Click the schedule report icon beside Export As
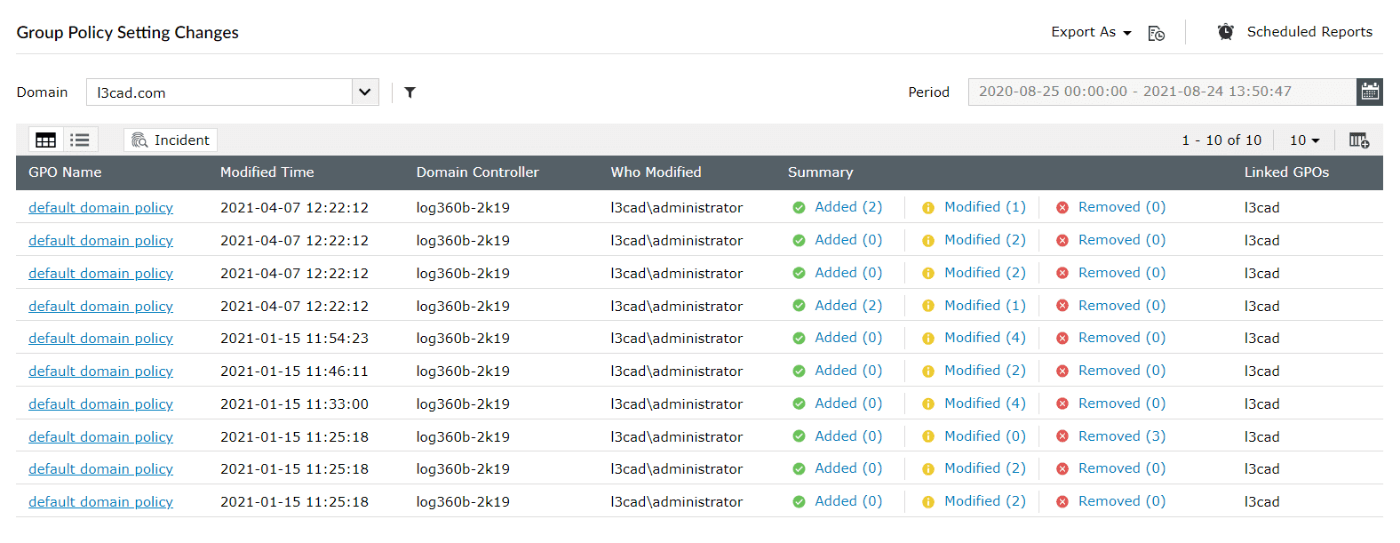The width and height of the screenshot is (1400, 543). click(x=1156, y=33)
